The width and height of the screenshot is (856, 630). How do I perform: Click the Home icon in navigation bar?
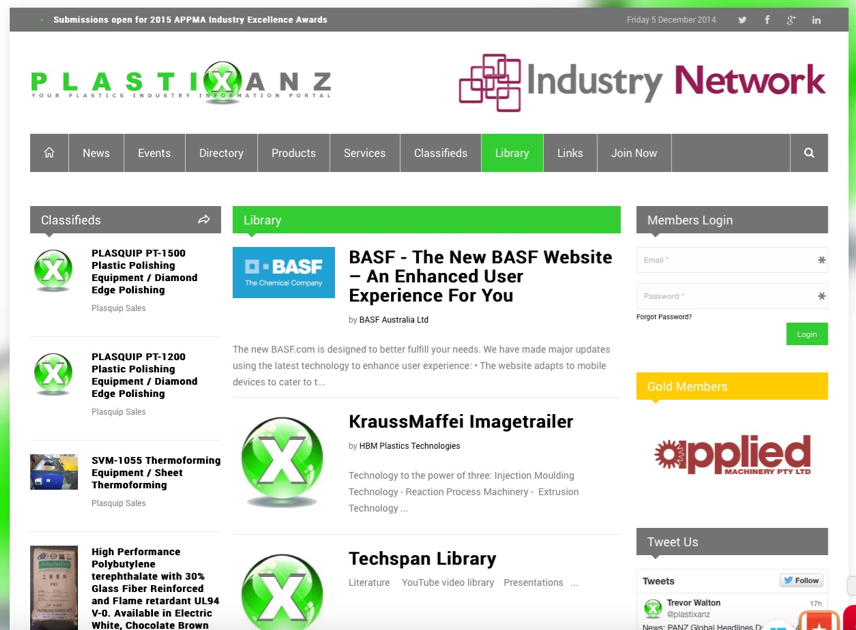49,153
